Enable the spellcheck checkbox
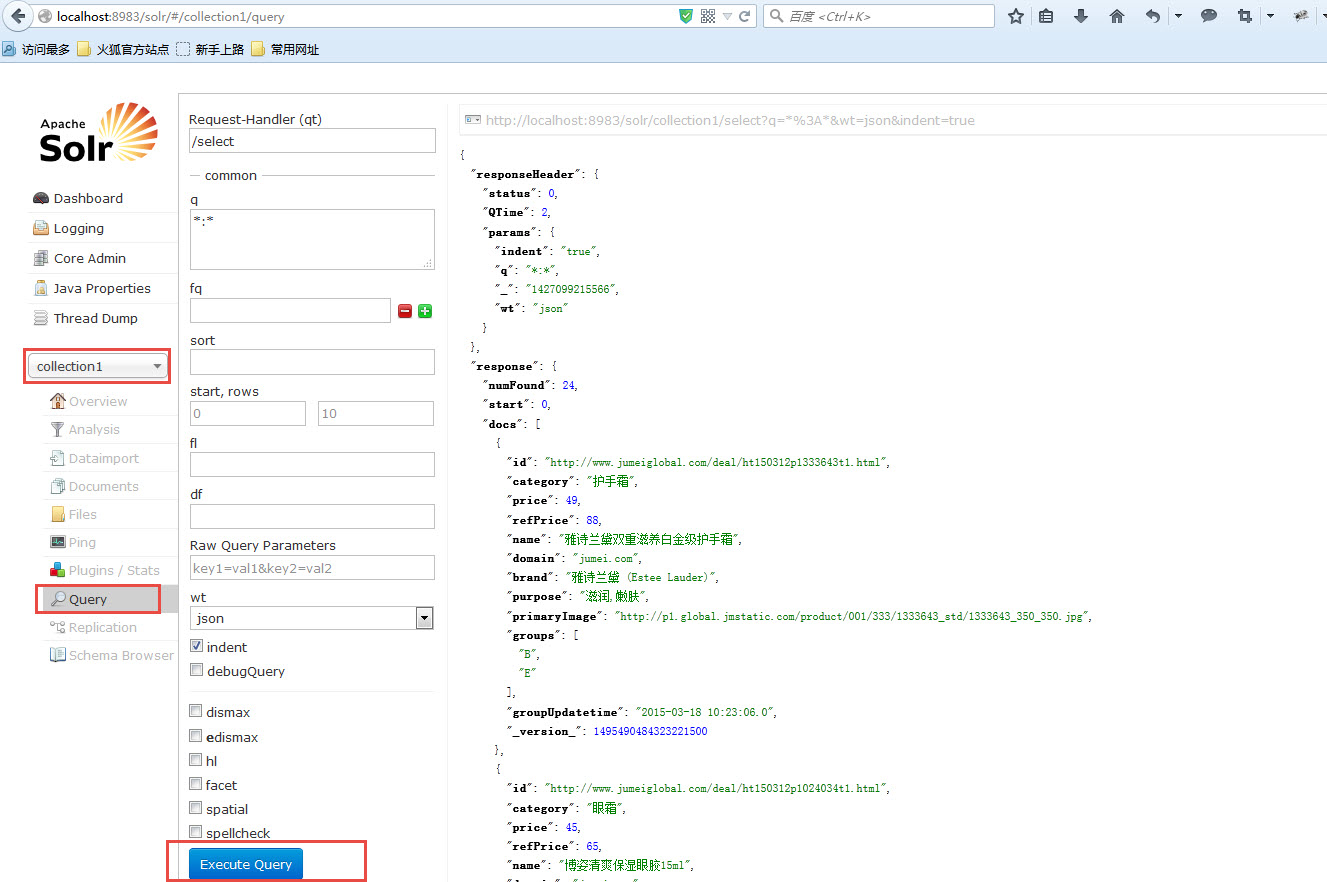This screenshot has width=1327, height=882. (196, 833)
